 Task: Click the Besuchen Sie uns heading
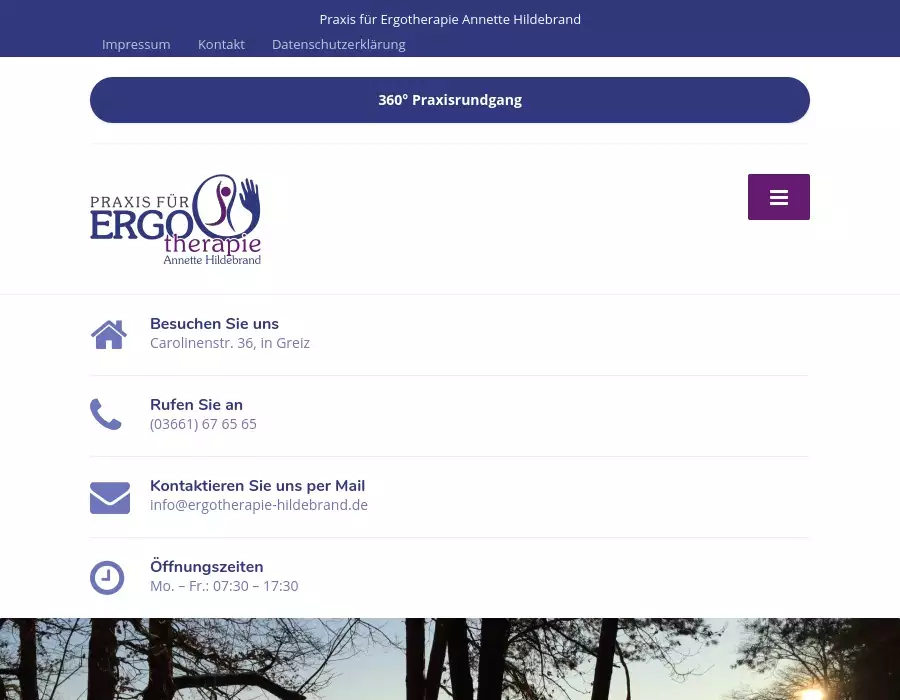click(214, 324)
